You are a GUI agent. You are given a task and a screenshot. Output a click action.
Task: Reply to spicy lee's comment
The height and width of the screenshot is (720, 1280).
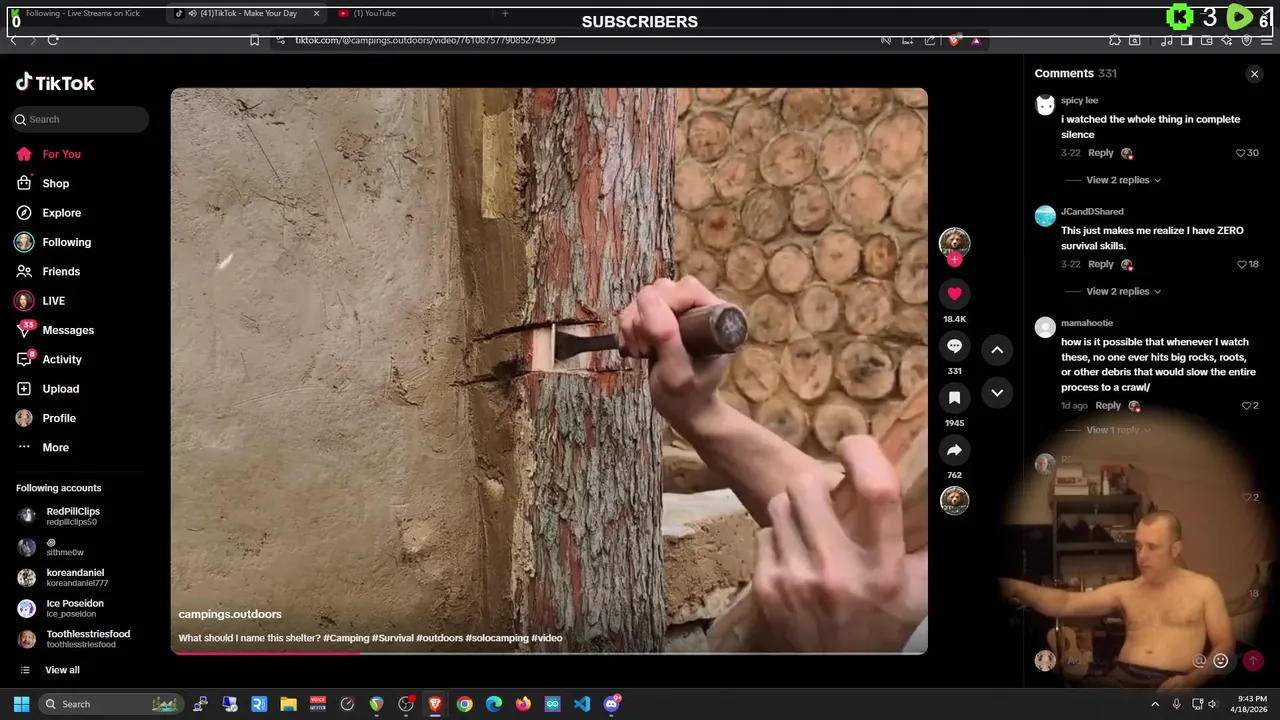pos(1100,153)
